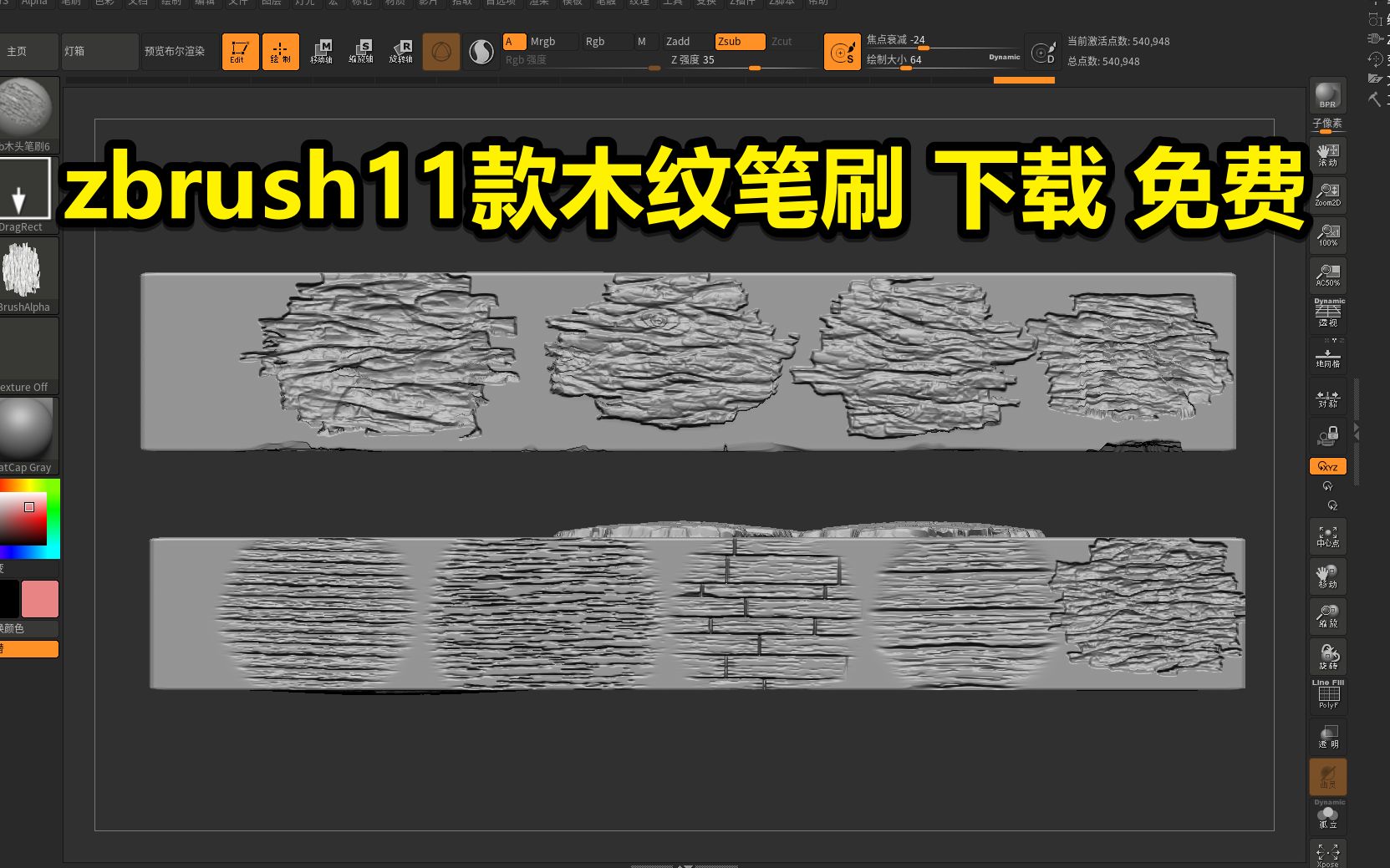Toggle the XYZ symmetry axis button
This screenshot has width=1390, height=868.
[1327, 466]
